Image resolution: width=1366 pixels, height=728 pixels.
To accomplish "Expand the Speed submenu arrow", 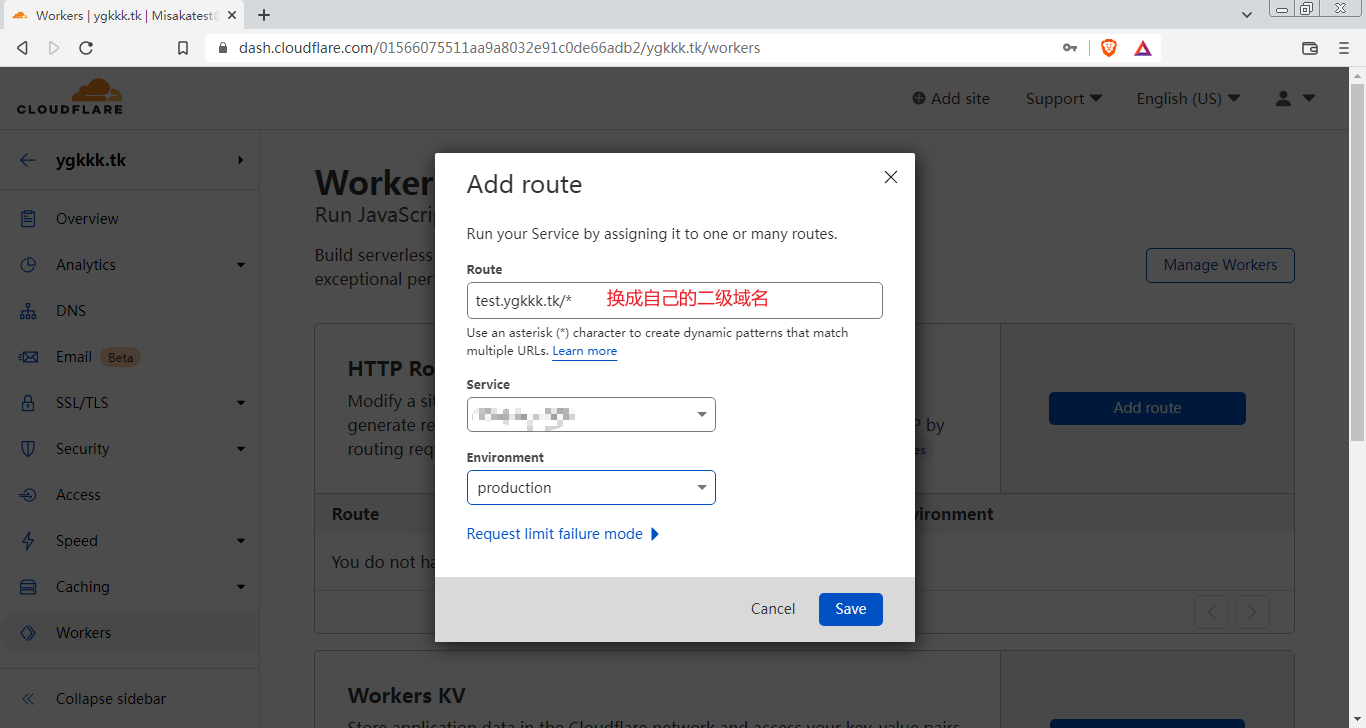I will 241,541.
